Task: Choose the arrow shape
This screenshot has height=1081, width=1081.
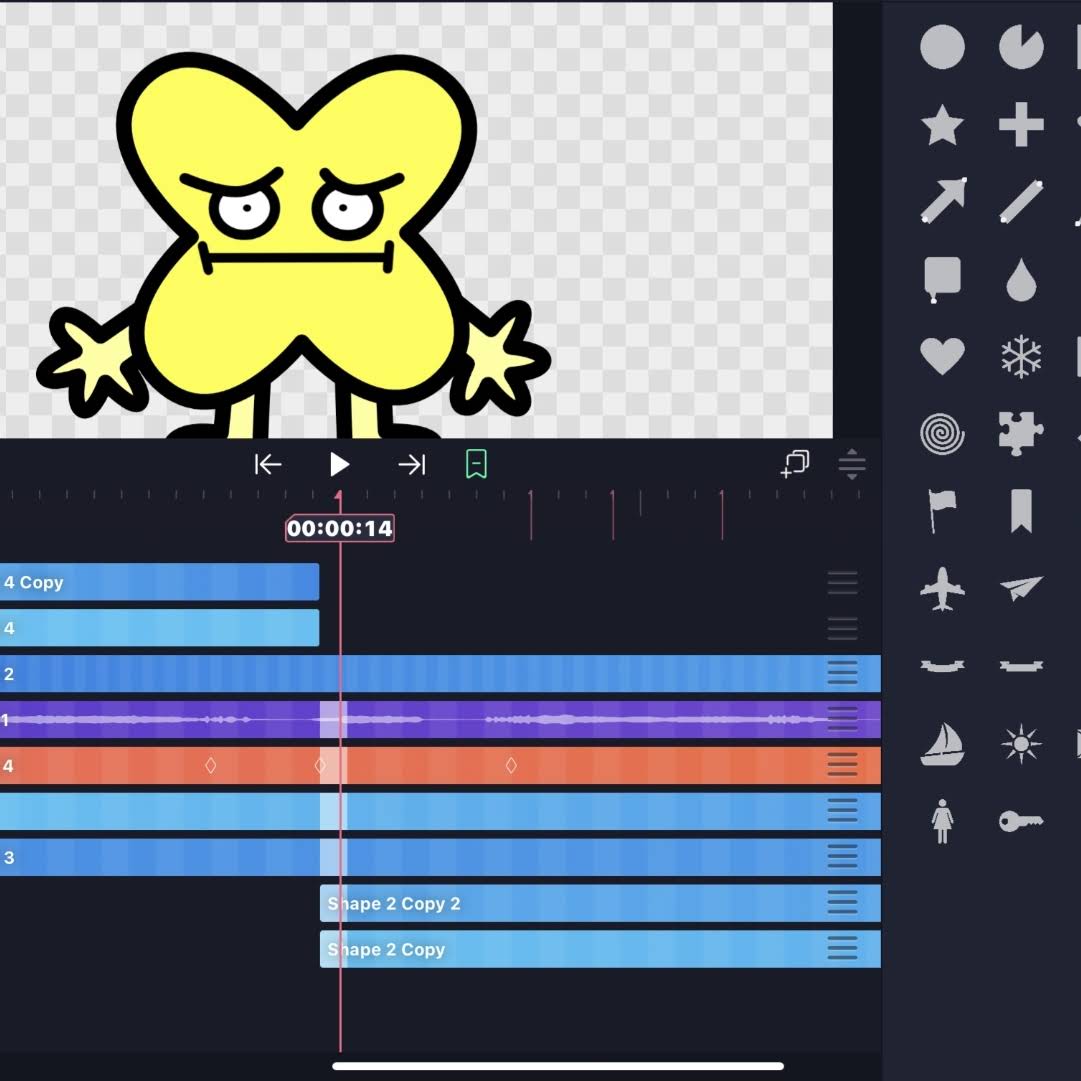Action: (943, 201)
